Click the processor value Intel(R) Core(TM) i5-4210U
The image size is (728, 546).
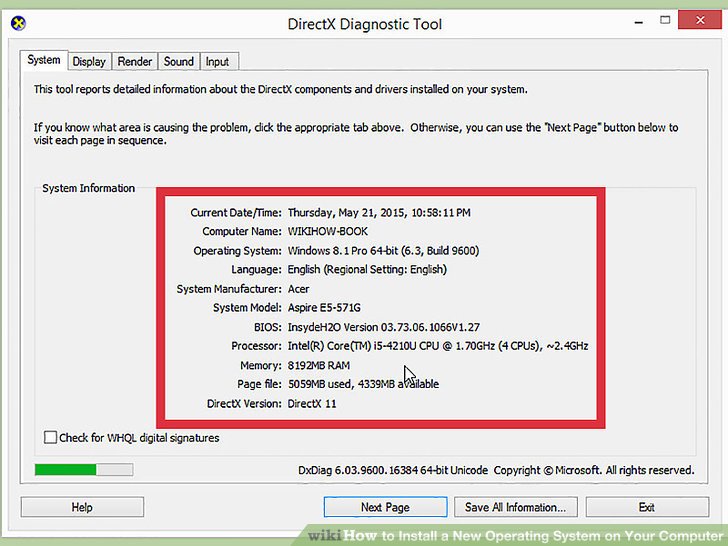point(438,346)
